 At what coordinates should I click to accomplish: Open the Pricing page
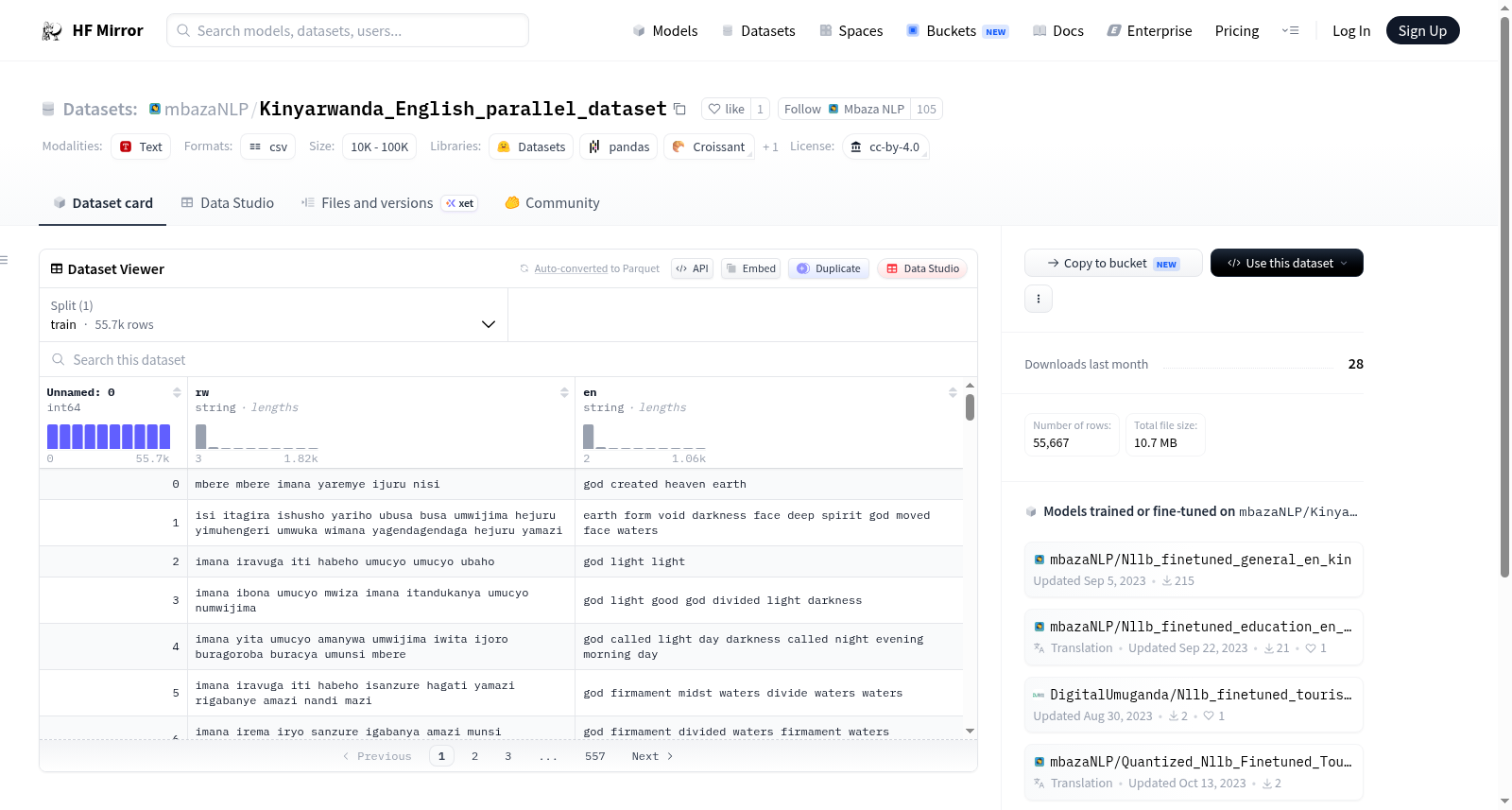pos(1237,31)
